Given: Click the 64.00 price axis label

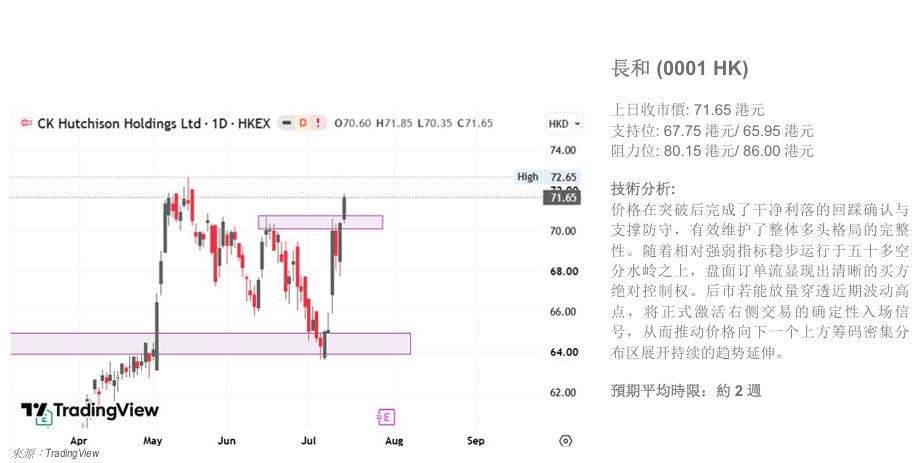Looking at the screenshot, I should pyautogui.click(x=564, y=352).
